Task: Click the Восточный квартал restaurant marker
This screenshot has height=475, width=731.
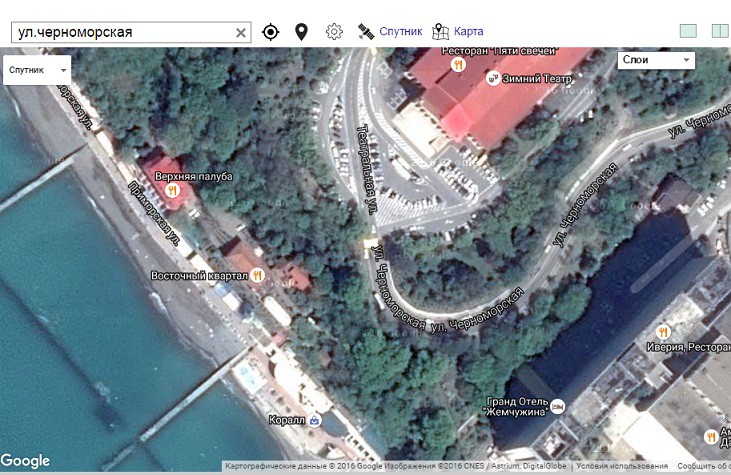Action: pyautogui.click(x=257, y=275)
